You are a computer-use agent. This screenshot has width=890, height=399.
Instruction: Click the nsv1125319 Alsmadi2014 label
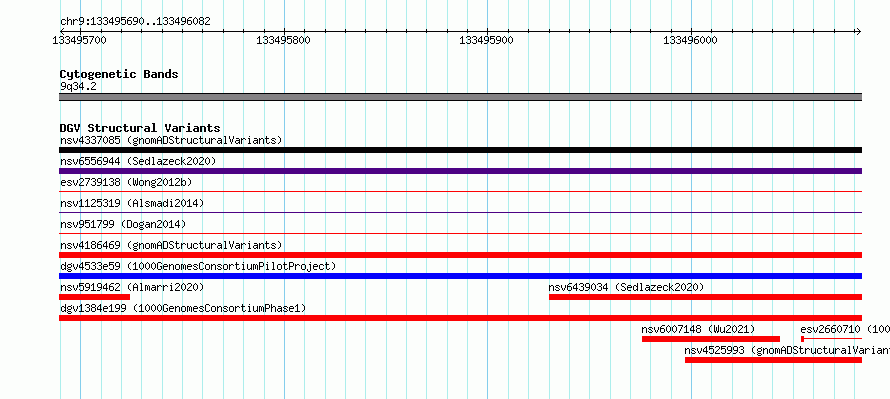(132, 203)
